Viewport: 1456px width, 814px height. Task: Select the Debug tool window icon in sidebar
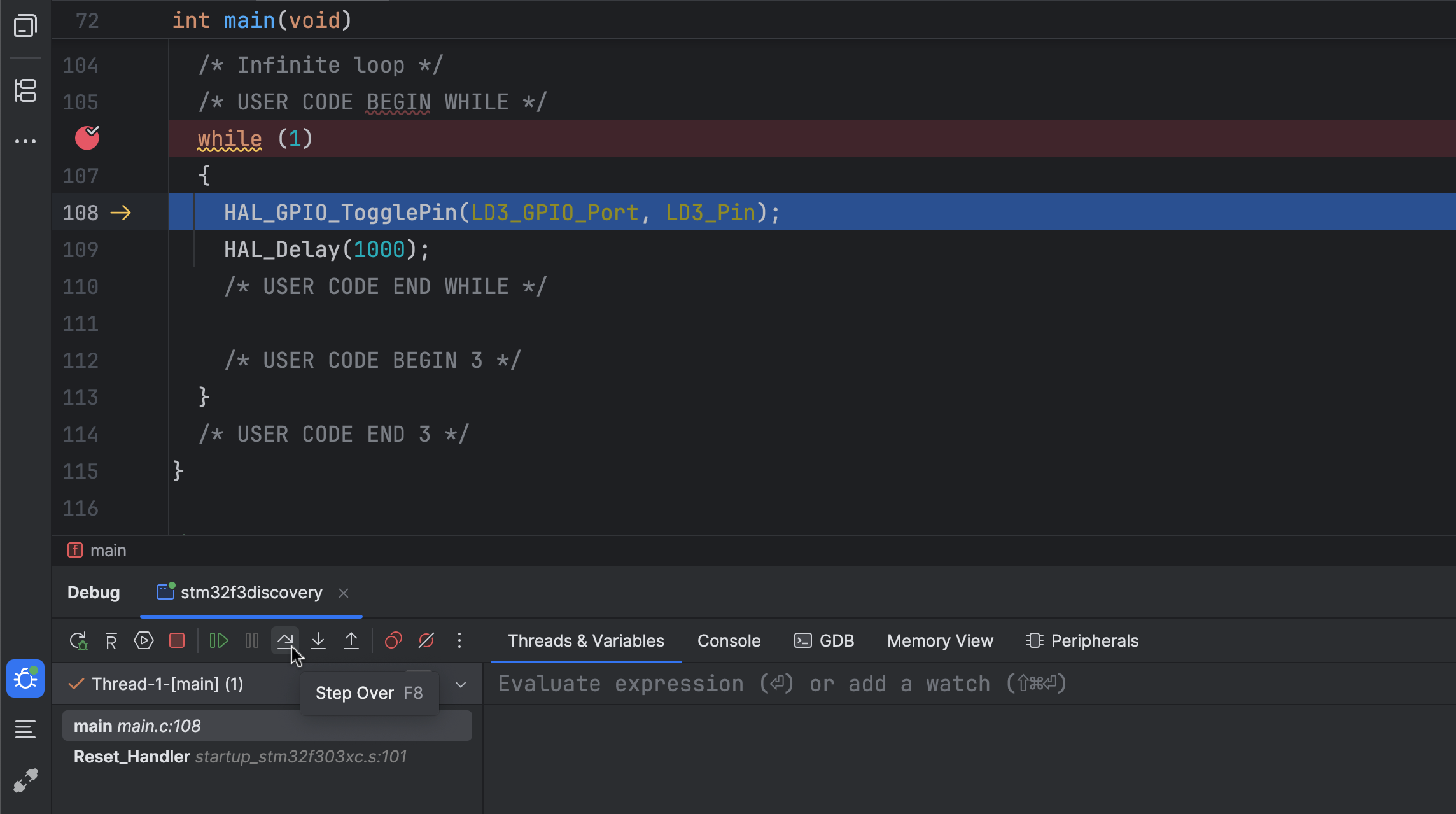click(25, 678)
